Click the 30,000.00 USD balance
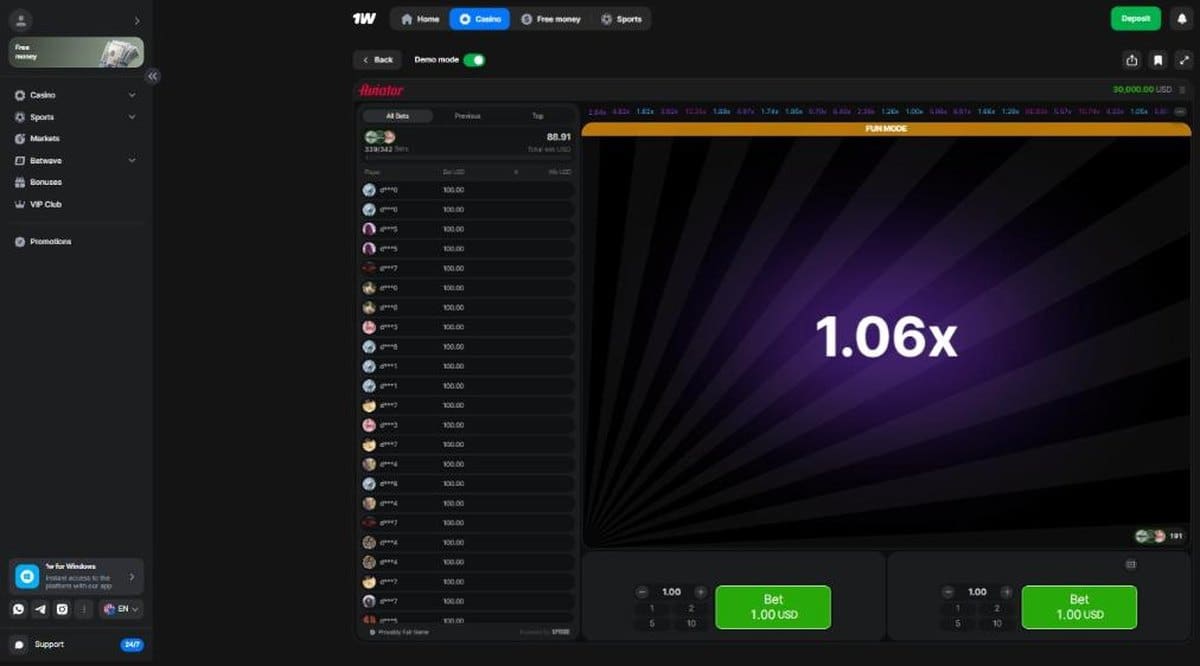The height and width of the screenshot is (666, 1200). (x=1141, y=89)
